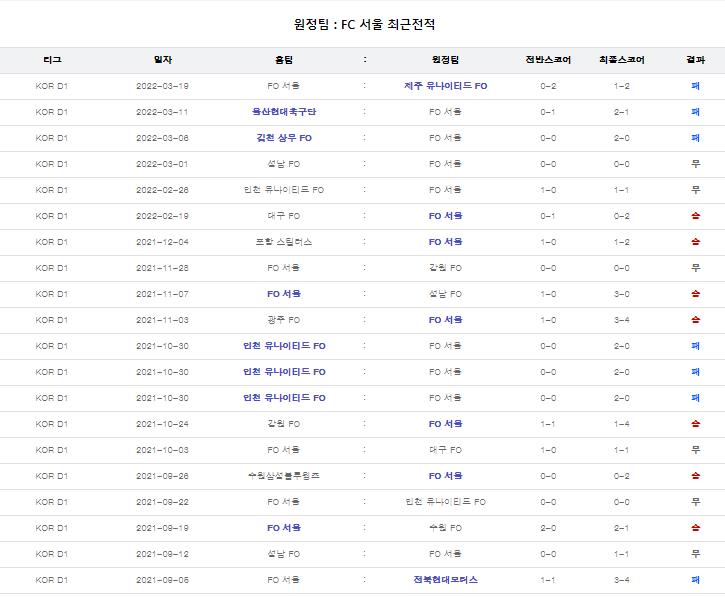Select half-time score 0-2 in the 2022-03-19 row
Viewport: 725px width, 597px height.
click(548, 86)
